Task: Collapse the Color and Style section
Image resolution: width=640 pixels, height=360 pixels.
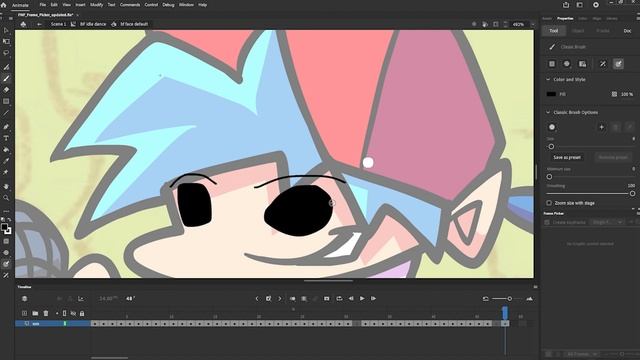Action: [548, 79]
